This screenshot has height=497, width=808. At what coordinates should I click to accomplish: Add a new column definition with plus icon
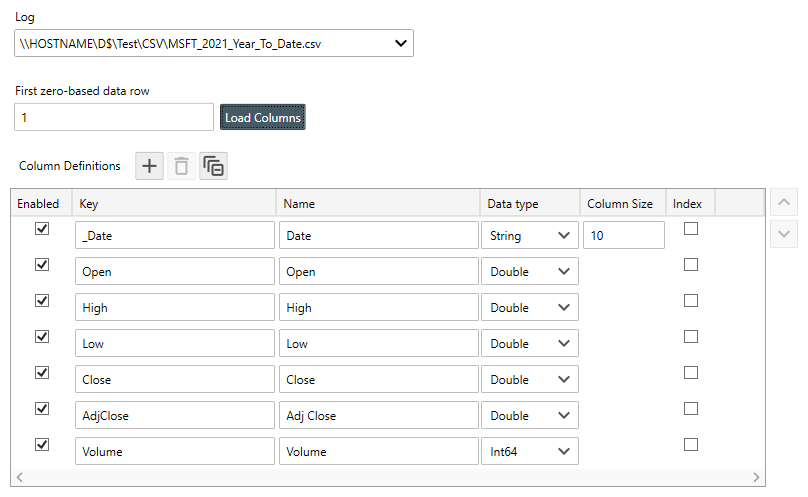149,166
